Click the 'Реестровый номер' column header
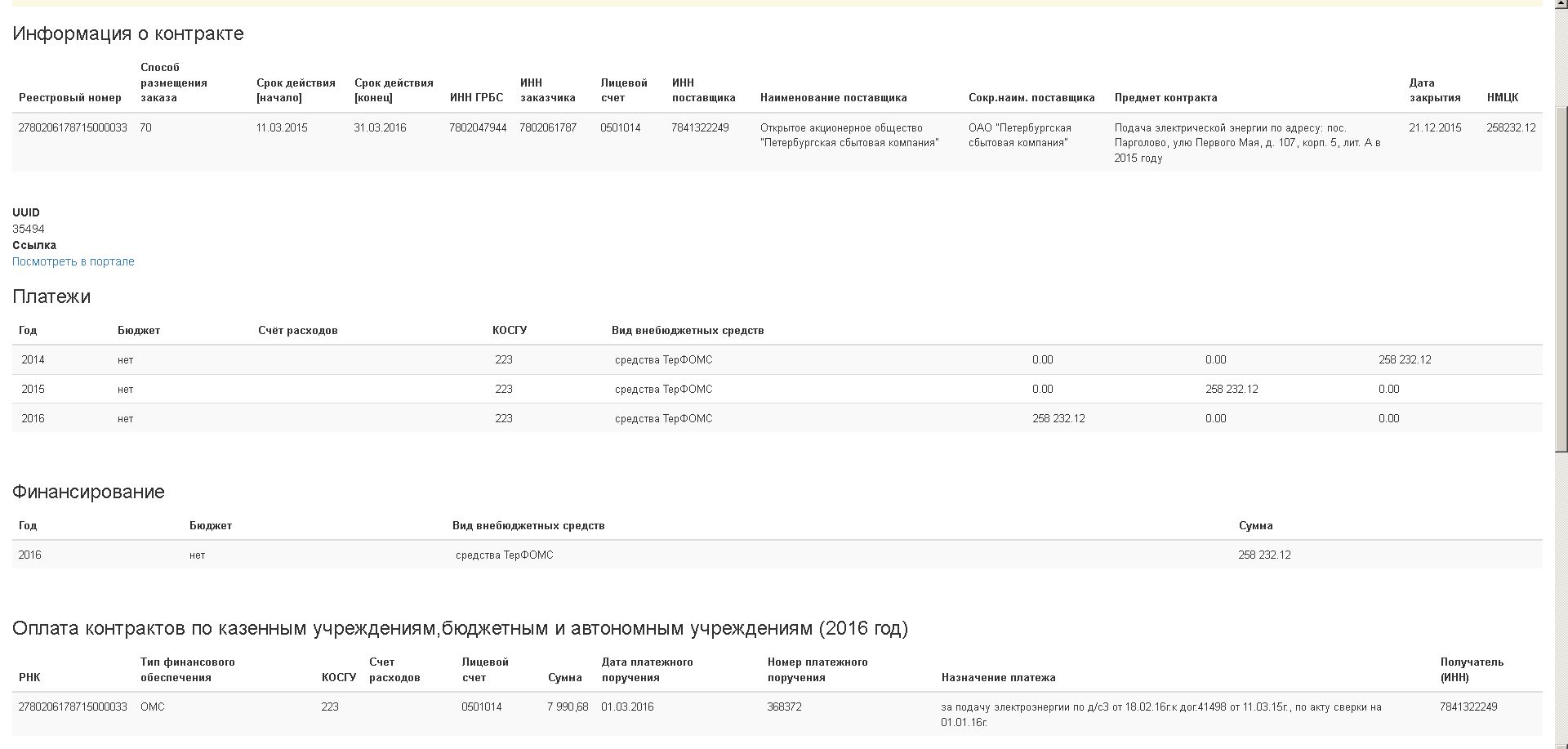 (70, 97)
